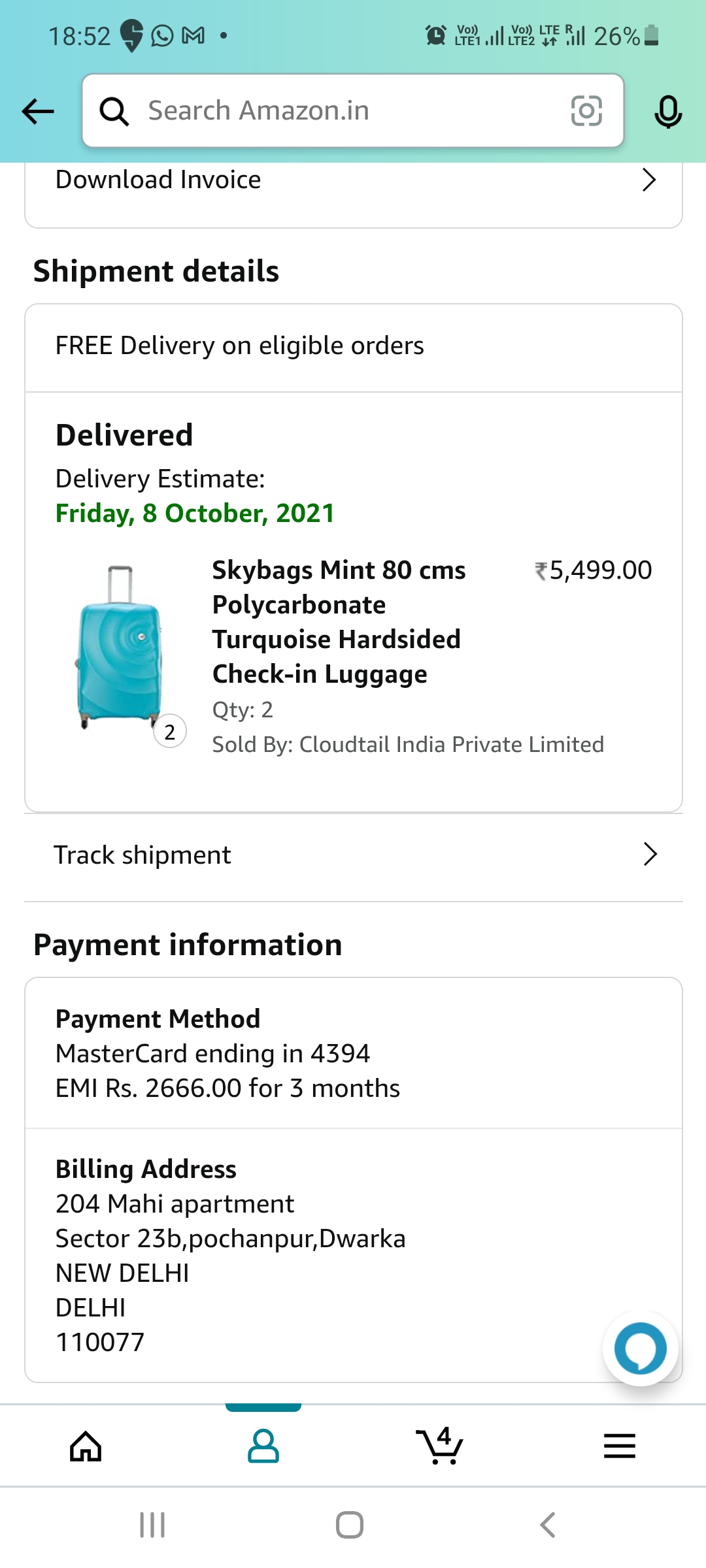Viewport: 706px width, 1568px height.
Task: Tap Download Invoice option
Action: 158,180
